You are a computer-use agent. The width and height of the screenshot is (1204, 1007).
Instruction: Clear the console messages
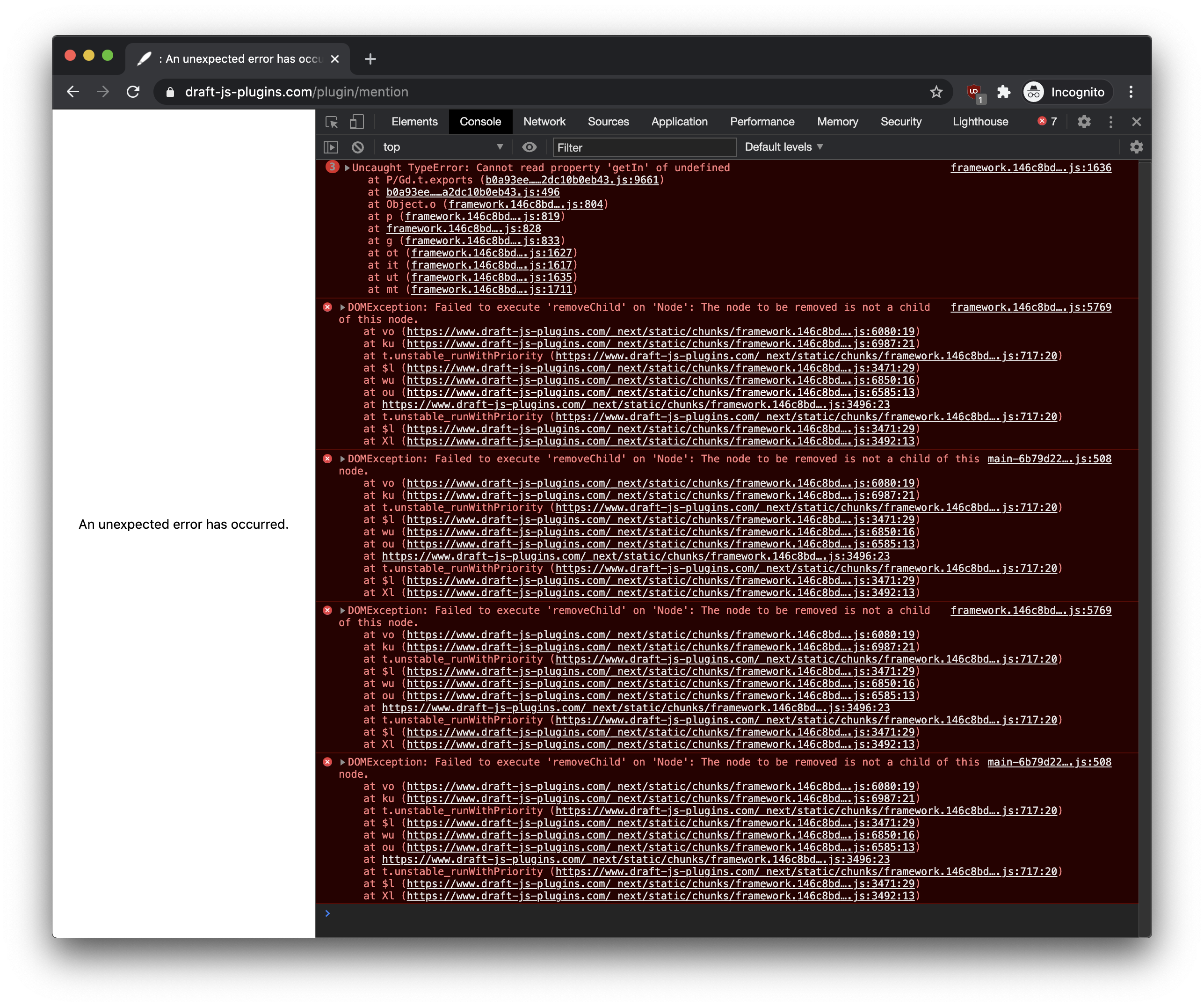(359, 147)
